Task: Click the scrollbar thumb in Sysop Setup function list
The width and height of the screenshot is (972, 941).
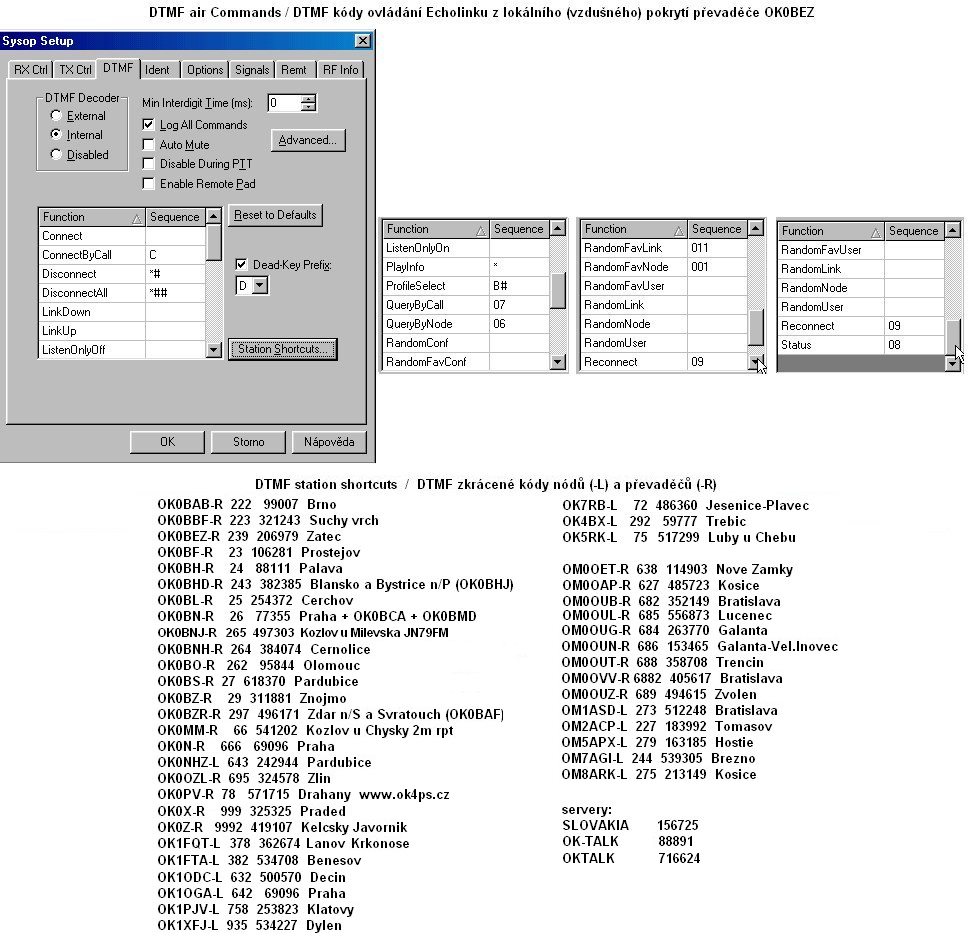Action: click(213, 243)
